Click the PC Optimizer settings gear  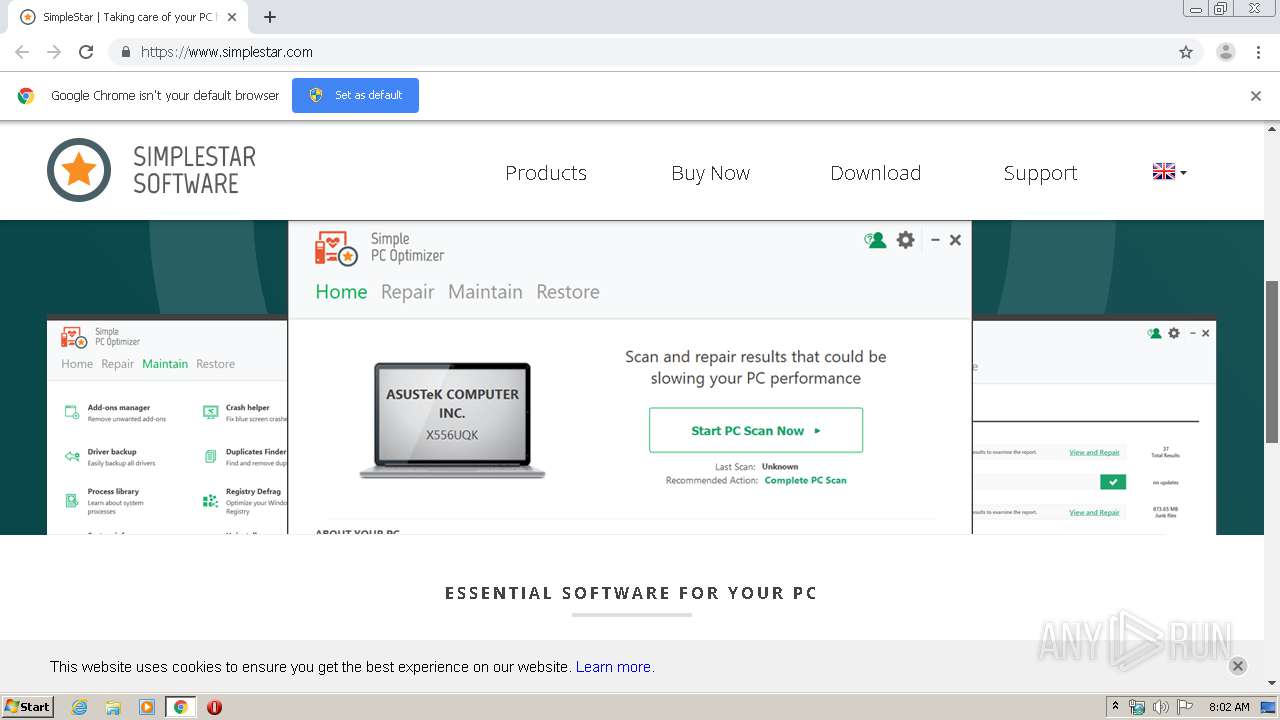coord(905,240)
